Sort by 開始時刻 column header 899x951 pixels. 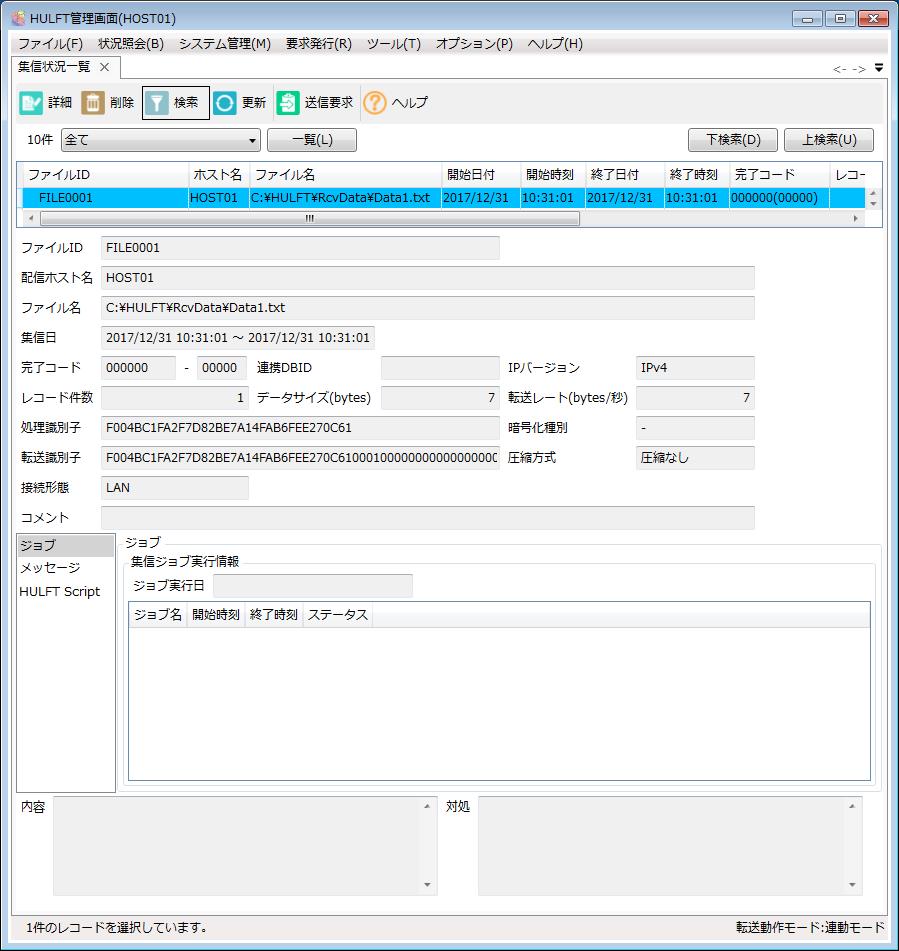tap(553, 175)
